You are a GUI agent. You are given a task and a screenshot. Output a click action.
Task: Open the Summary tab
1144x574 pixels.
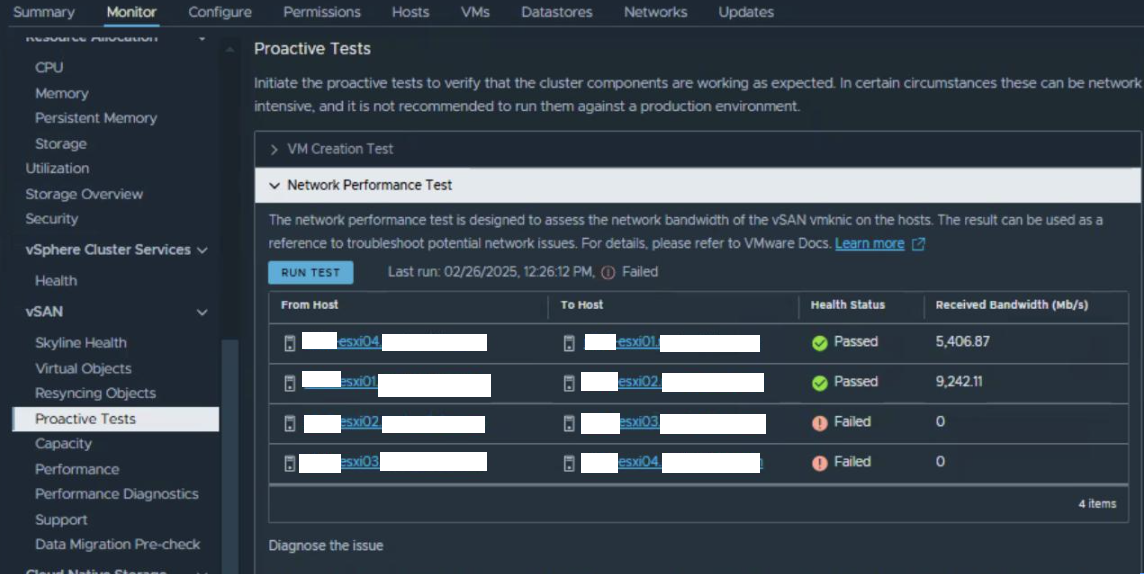coord(44,12)
